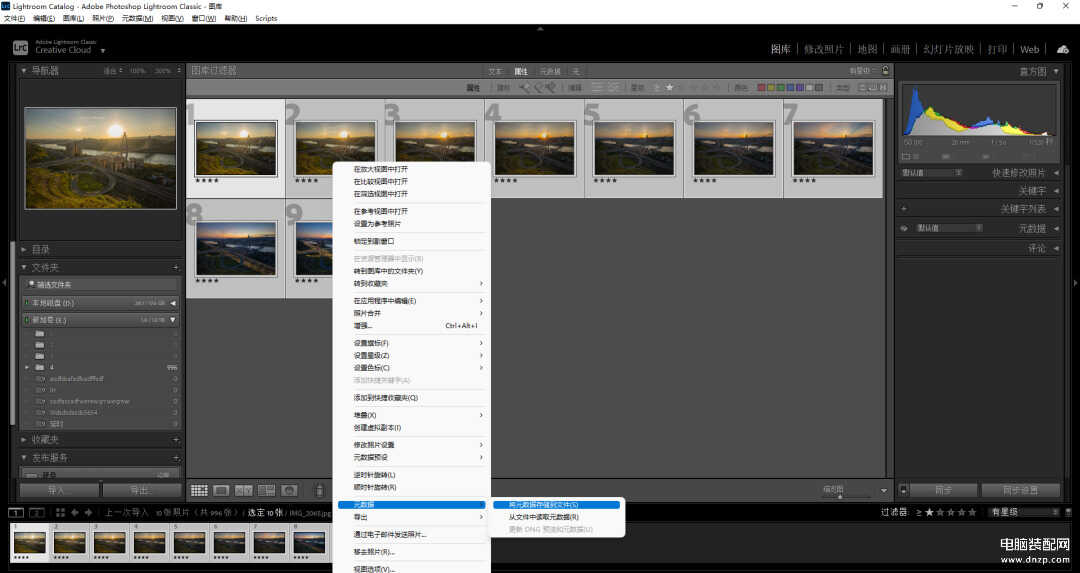Open the Creative Cloud identity plate dropdown

(x=103, y=50)
